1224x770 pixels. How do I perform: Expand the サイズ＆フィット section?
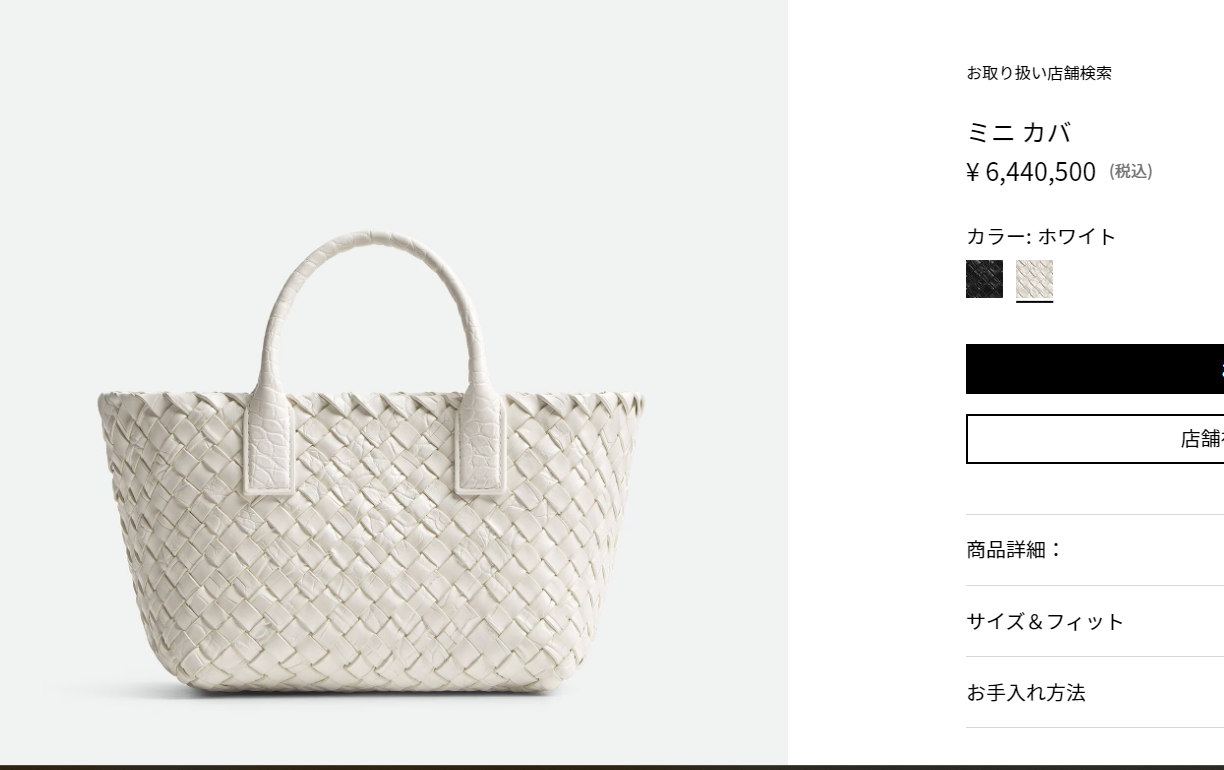click(x=1095, y=621)
